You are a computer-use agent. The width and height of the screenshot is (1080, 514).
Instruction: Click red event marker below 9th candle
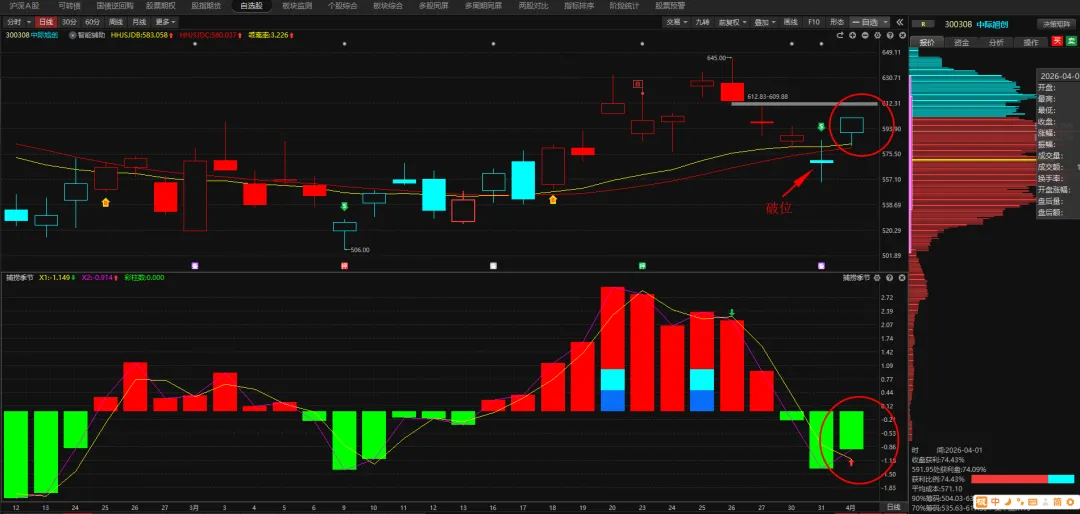[344, 265]
